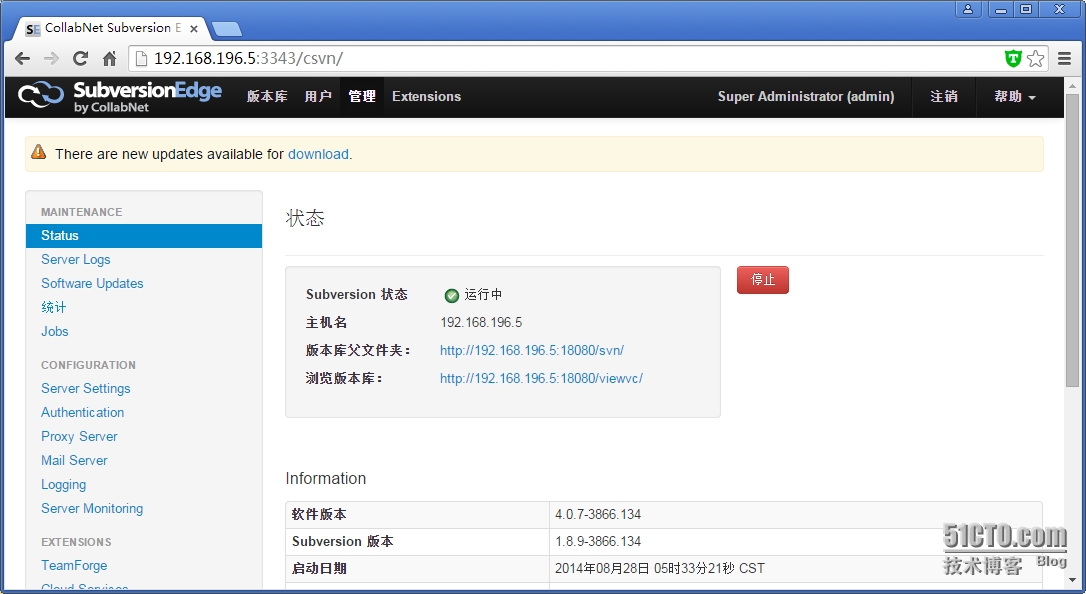Open TeamForge extension page
Viewport: 1086px width, 594px height.
(74, 566)
